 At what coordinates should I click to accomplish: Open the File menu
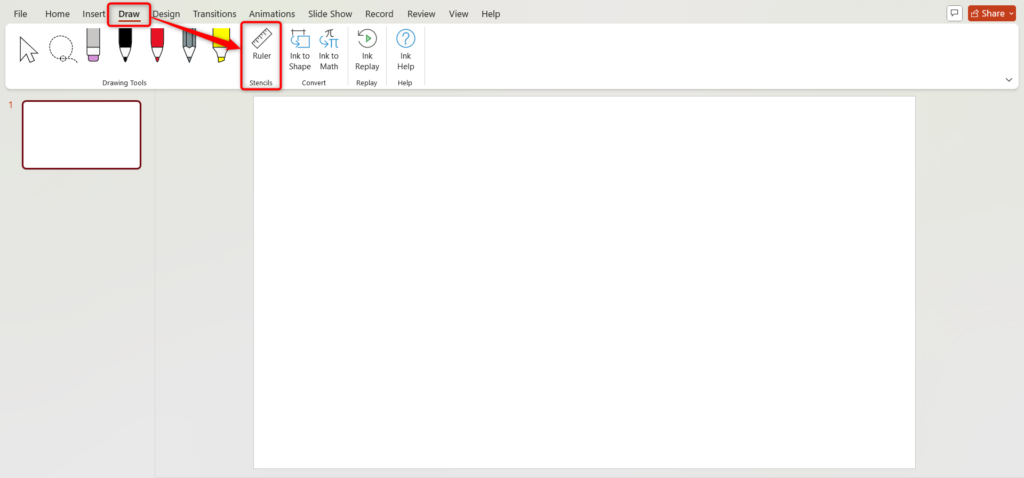pyautogui.click(x=20, y=14)
